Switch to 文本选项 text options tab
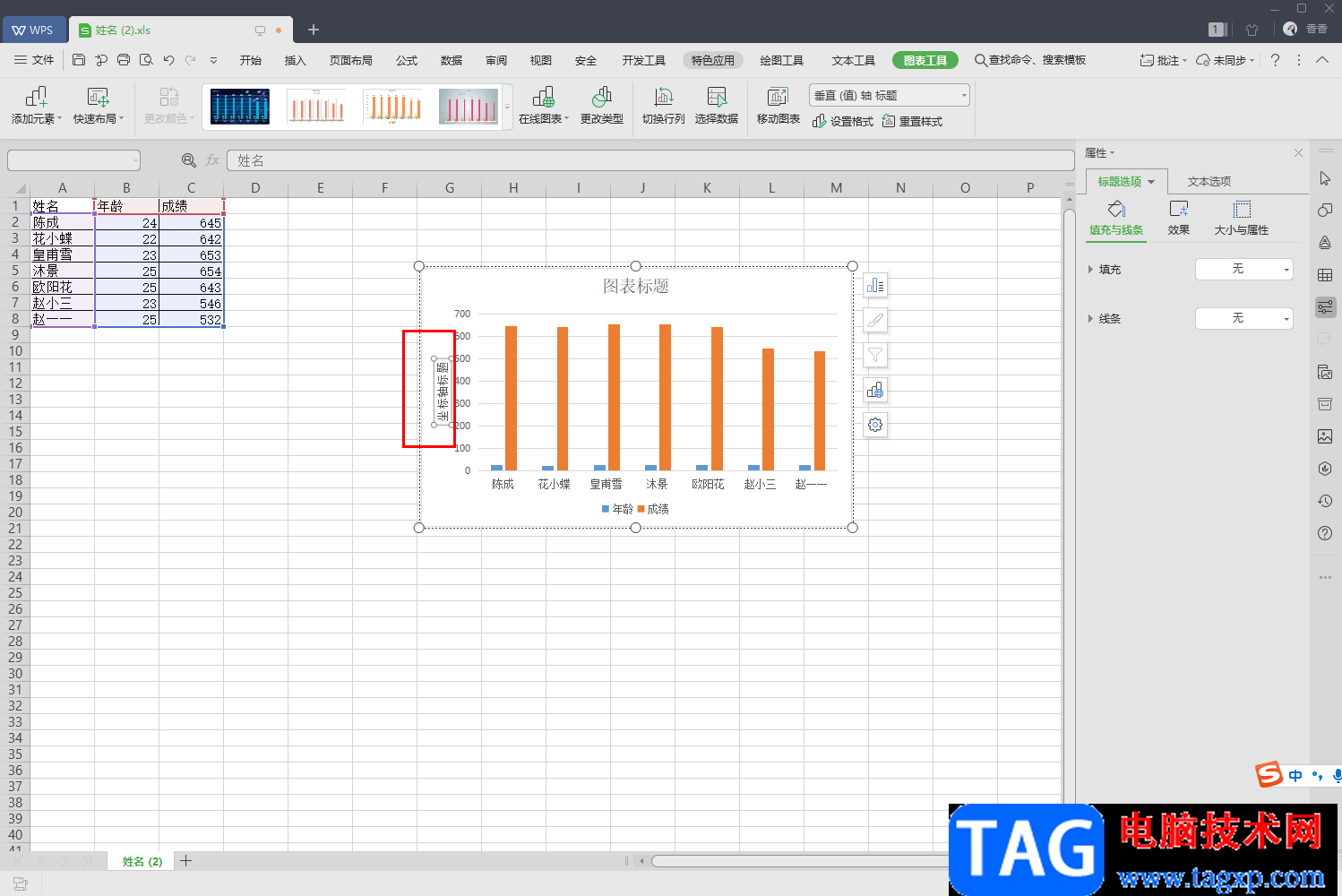This screenshot has width=1342, height=896. 1209,181
